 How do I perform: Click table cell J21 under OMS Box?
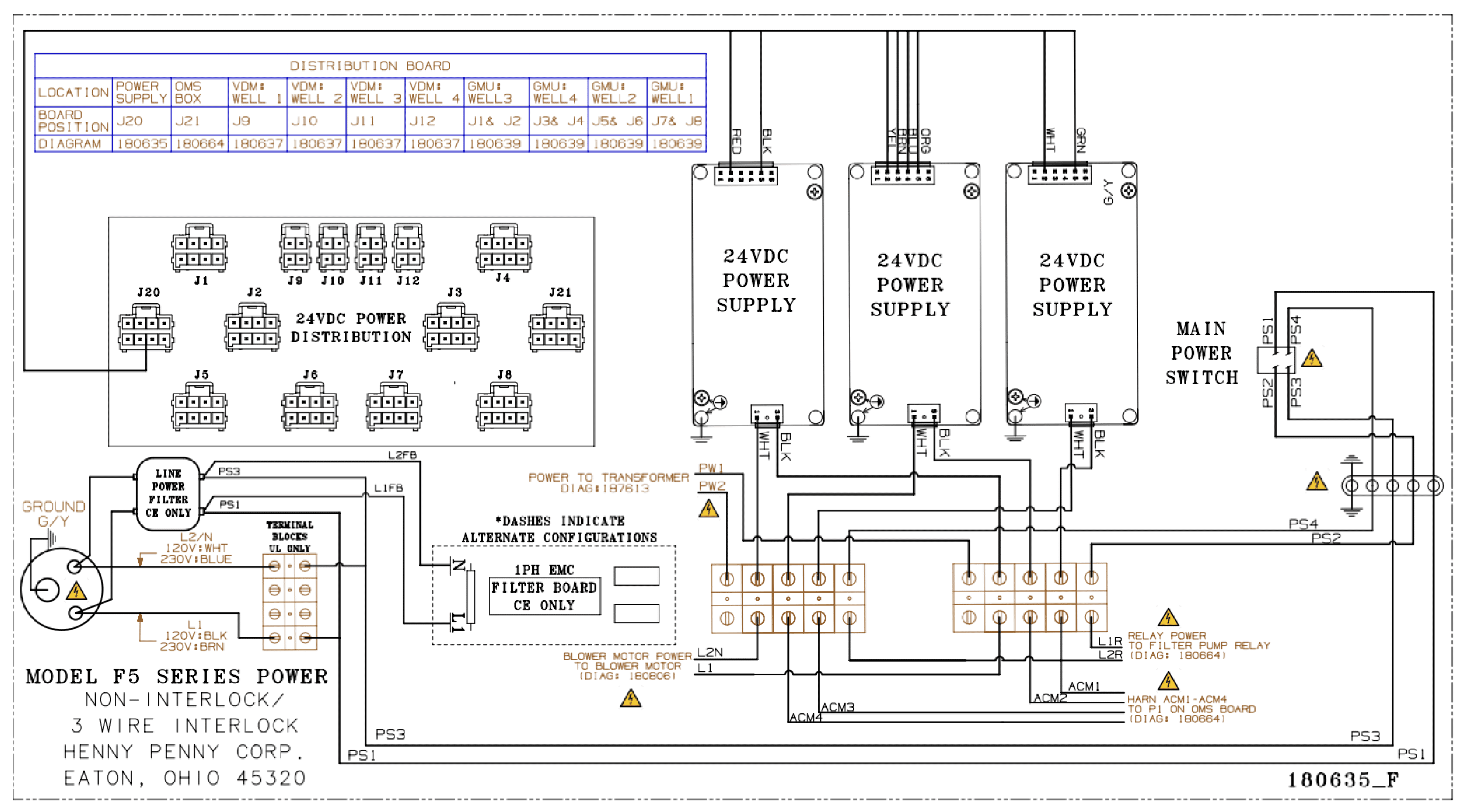tap(200, 121)
